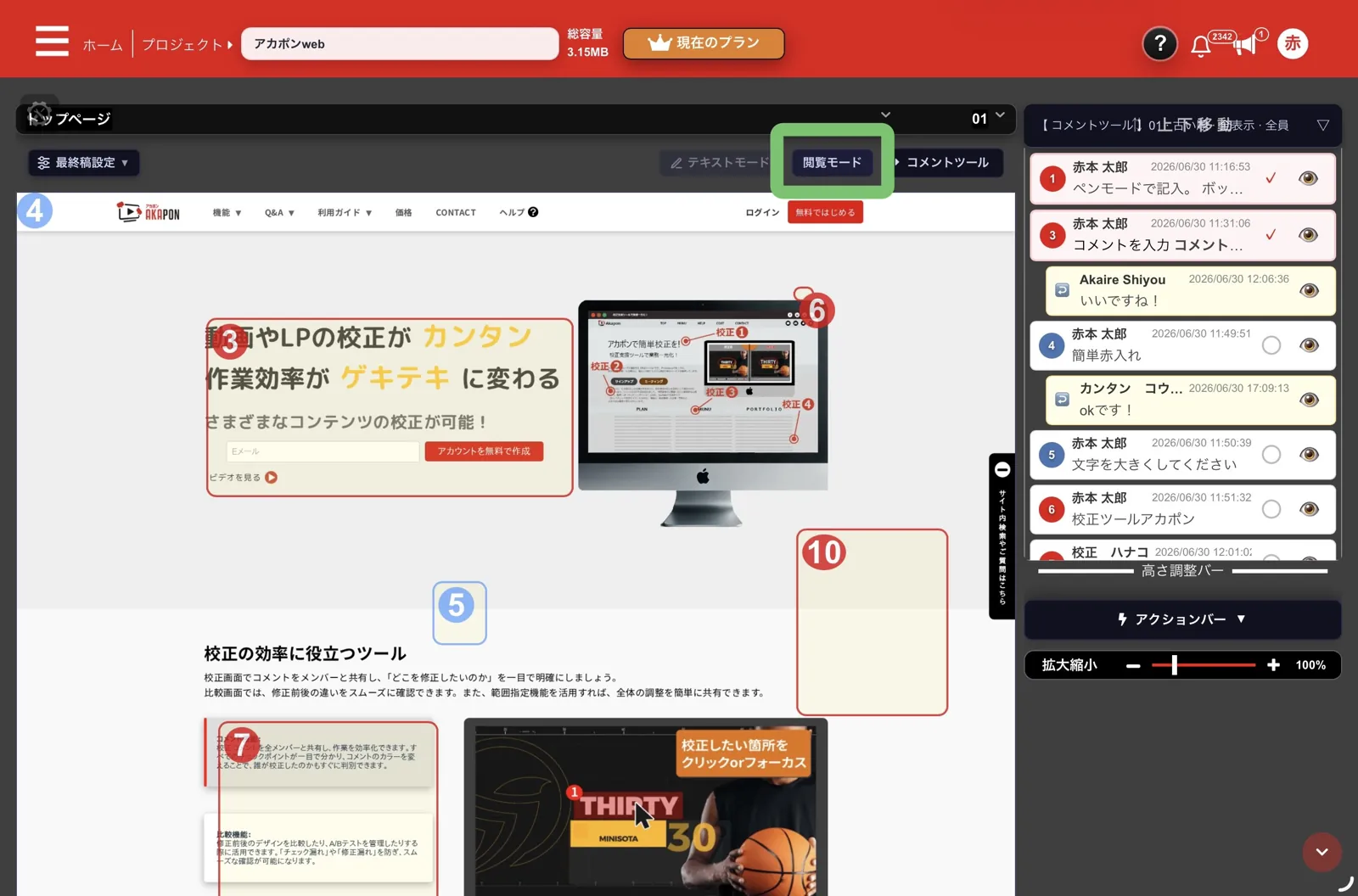Click アカウントを無料で作成 button
The image size is (1358, 896).
(x=484, y=451)
